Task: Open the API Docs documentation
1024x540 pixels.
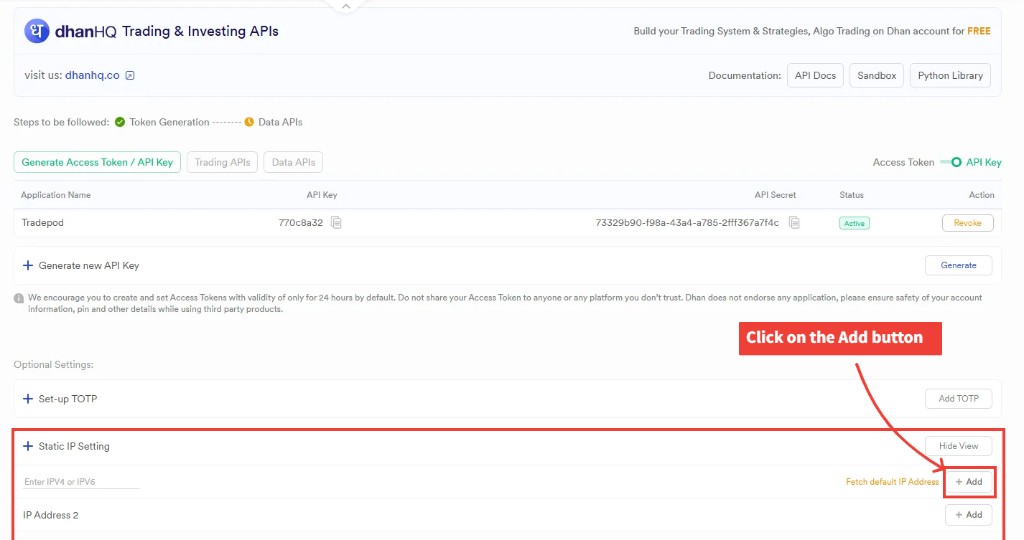Action: [815, 76]
